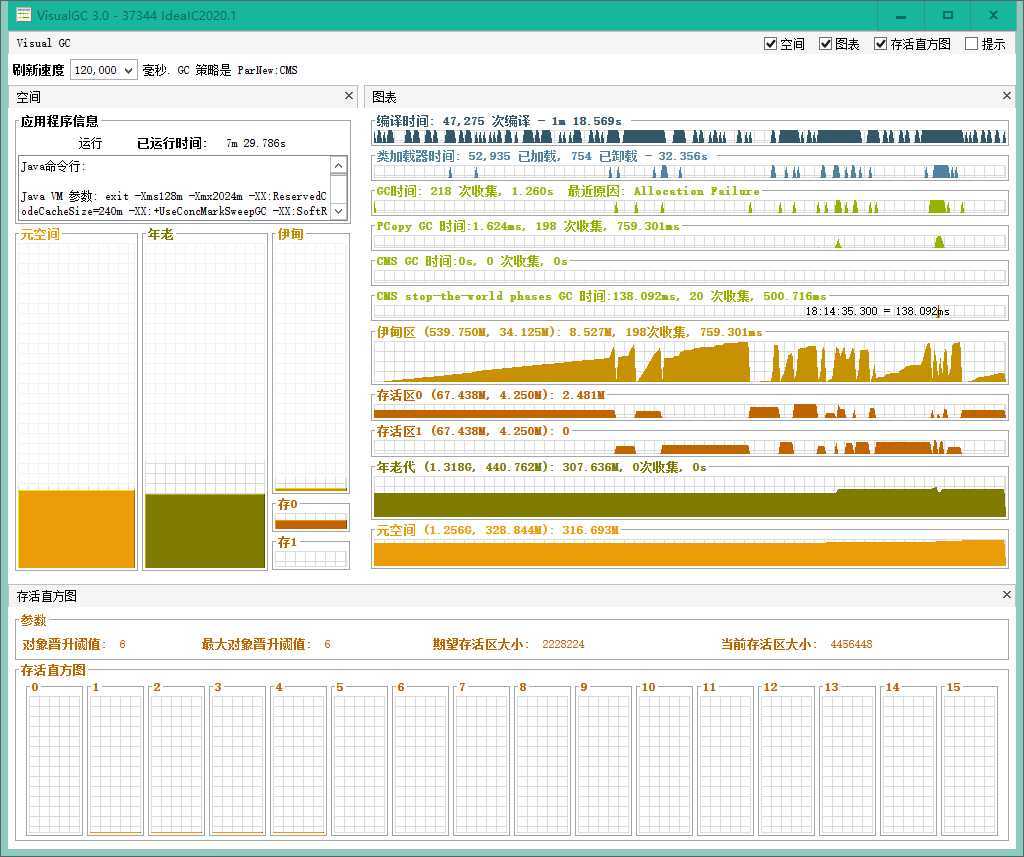Click the 当前存活区大小 value 4456448
Viewport: 1024px width, 857px height.
851,644
